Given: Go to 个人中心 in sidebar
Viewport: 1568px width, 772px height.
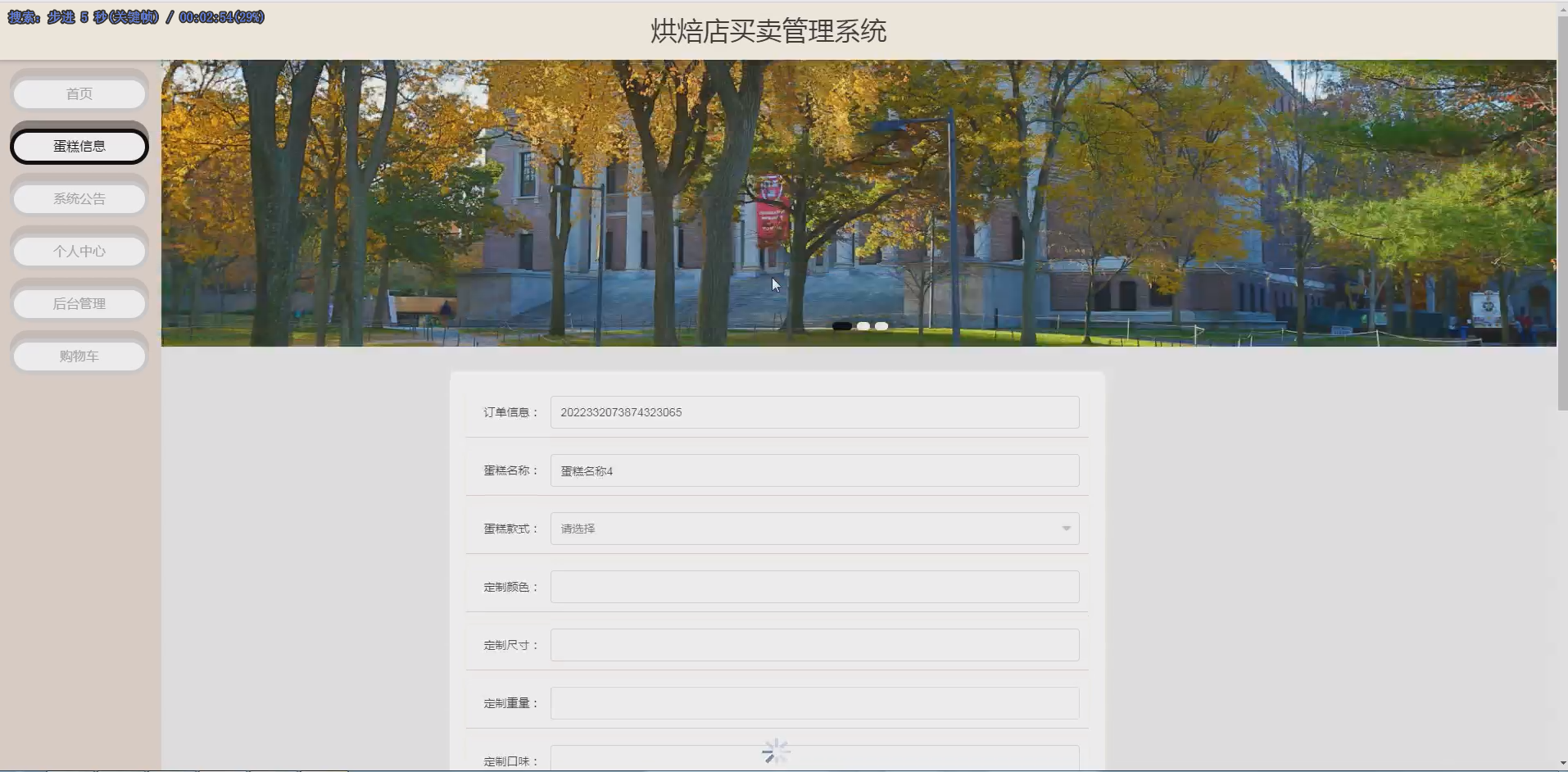Looking at the screenshot, I should point(79,252).
